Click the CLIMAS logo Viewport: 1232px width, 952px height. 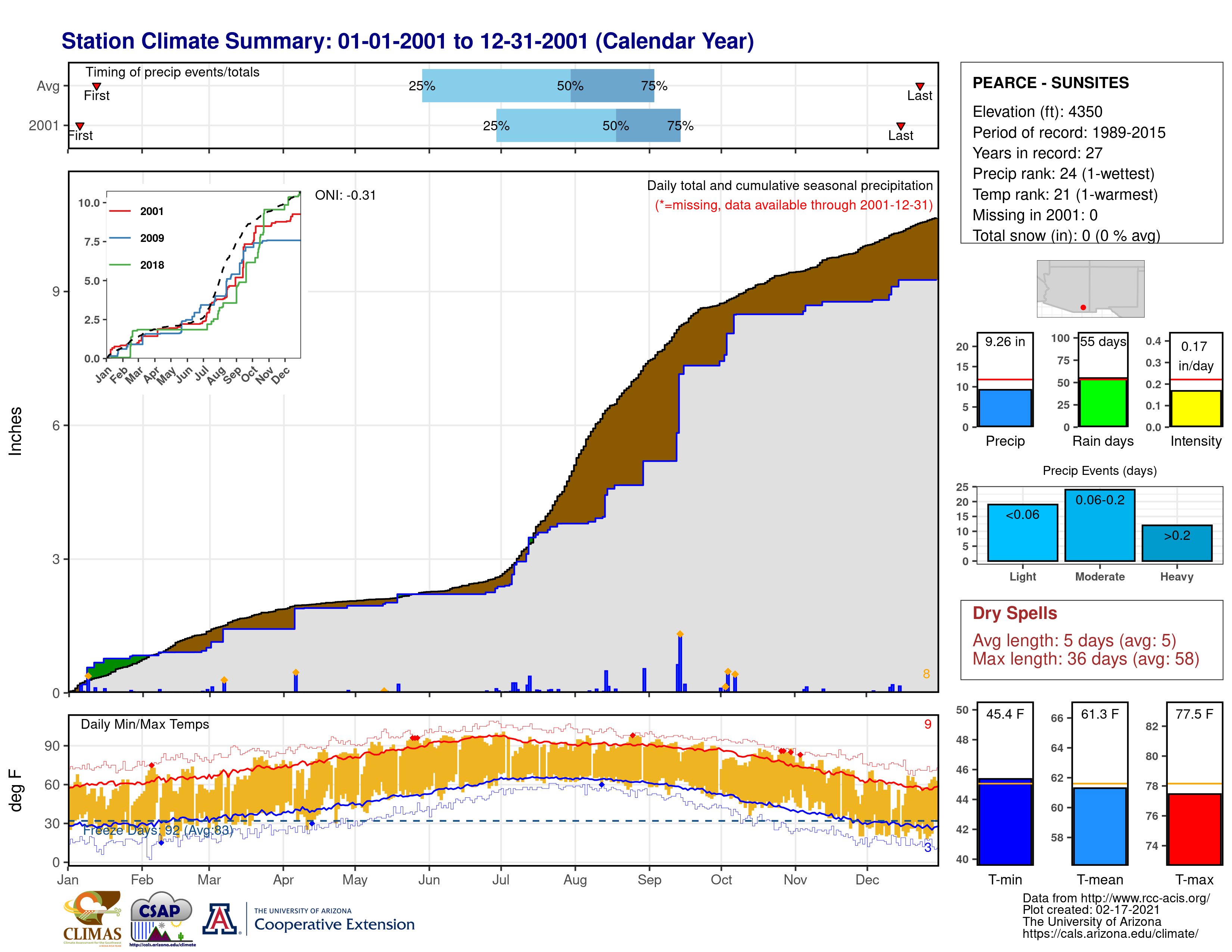(x=93, y=918)
